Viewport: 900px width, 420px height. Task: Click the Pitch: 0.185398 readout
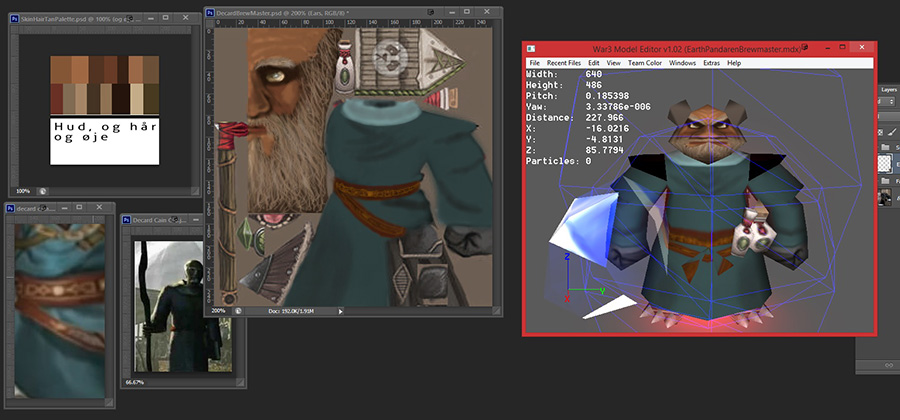[577, 96]
